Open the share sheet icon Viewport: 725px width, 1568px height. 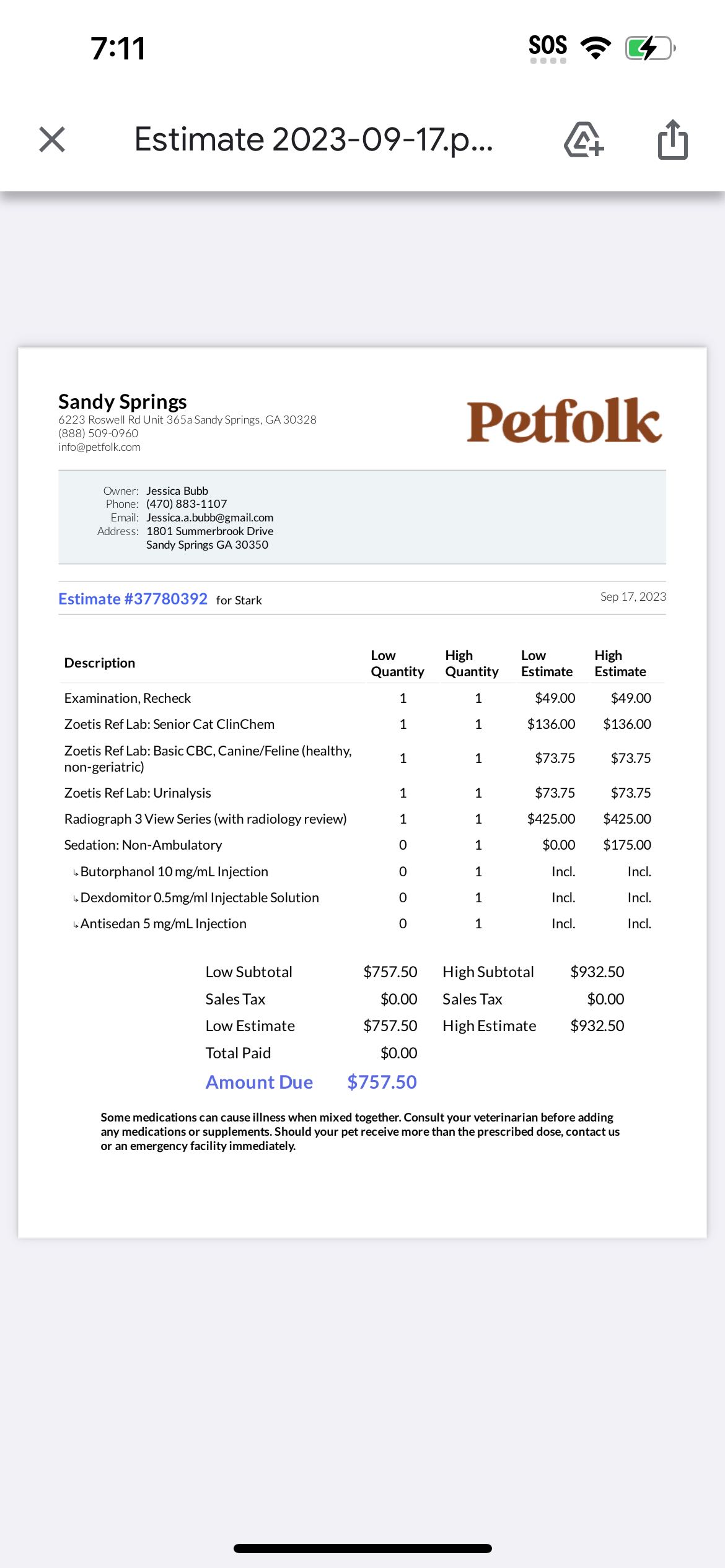click(672, 139)
